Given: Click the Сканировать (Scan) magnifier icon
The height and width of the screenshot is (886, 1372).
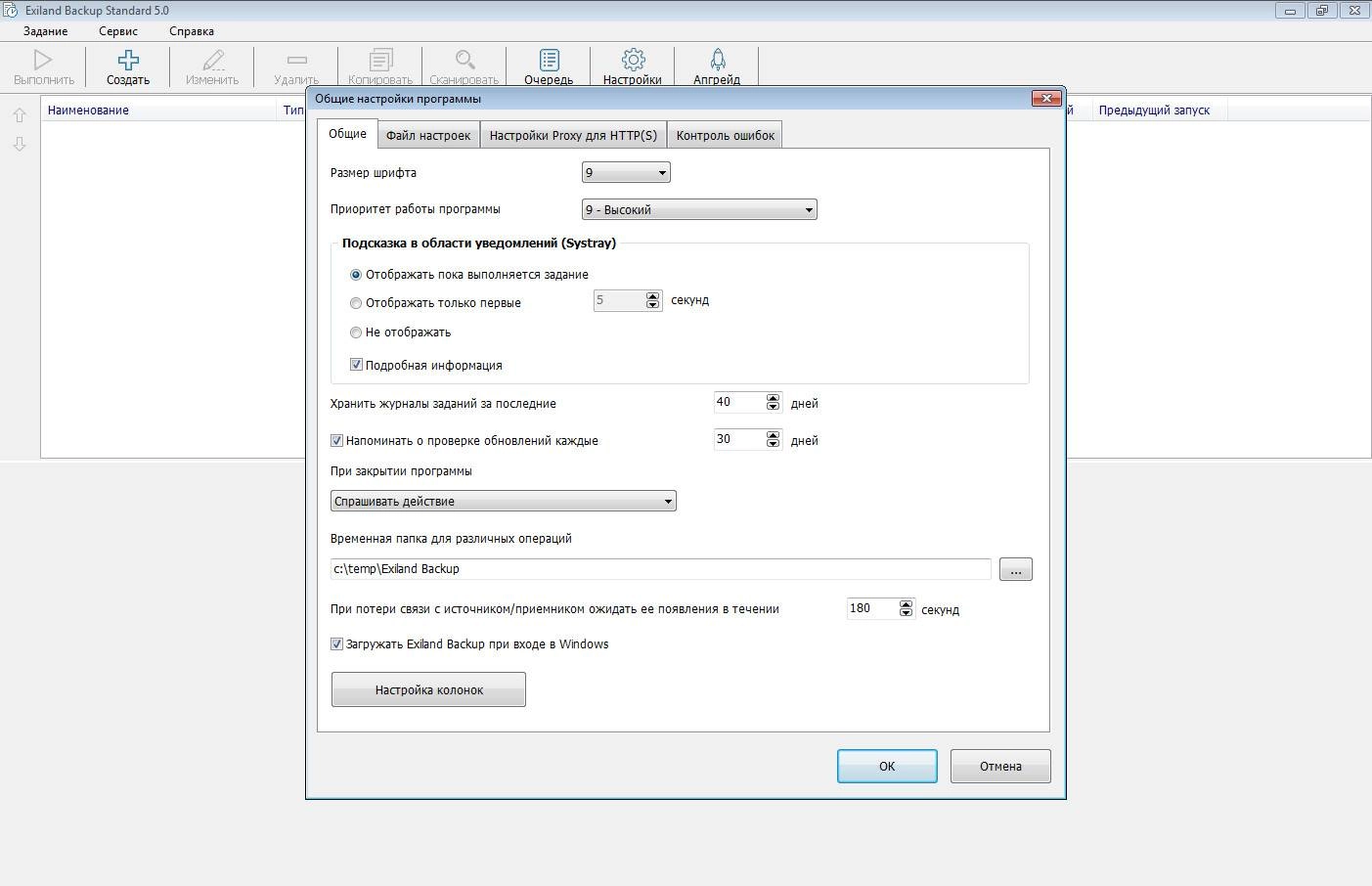Looking at the screenshot, I should 465,60.
